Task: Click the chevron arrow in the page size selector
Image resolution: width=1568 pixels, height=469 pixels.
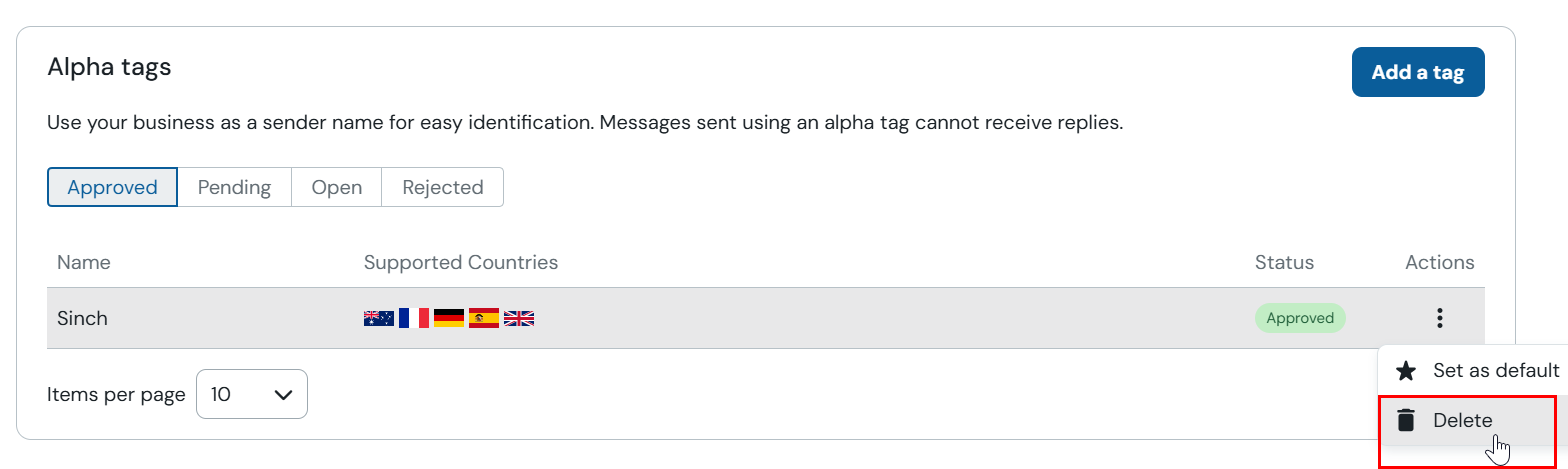Action: pyautogui.click(x=283, y=394)
